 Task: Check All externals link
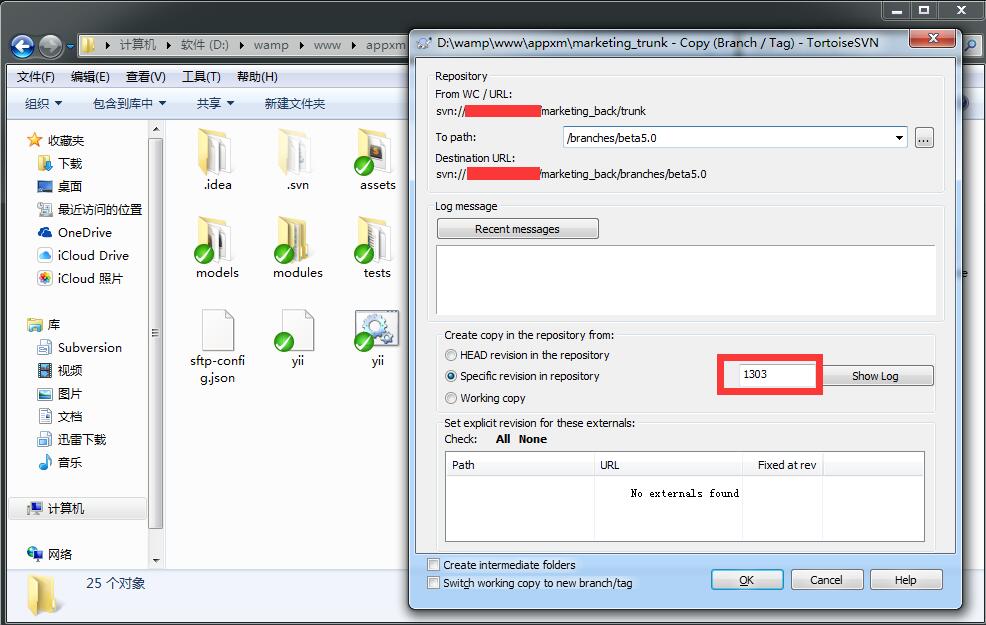[x=502, y=440]
